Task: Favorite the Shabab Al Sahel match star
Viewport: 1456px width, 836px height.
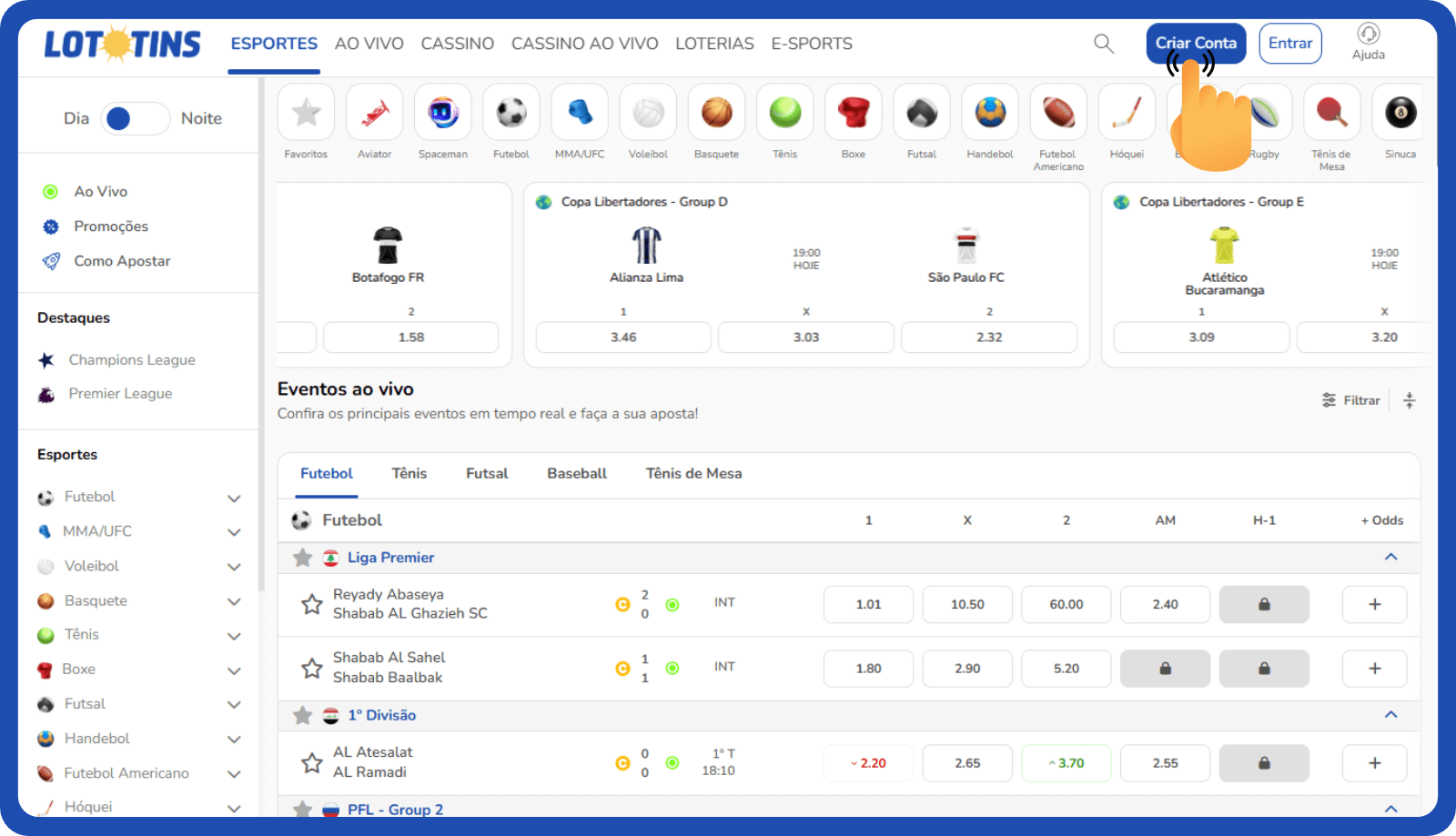Action: point(312,668)
